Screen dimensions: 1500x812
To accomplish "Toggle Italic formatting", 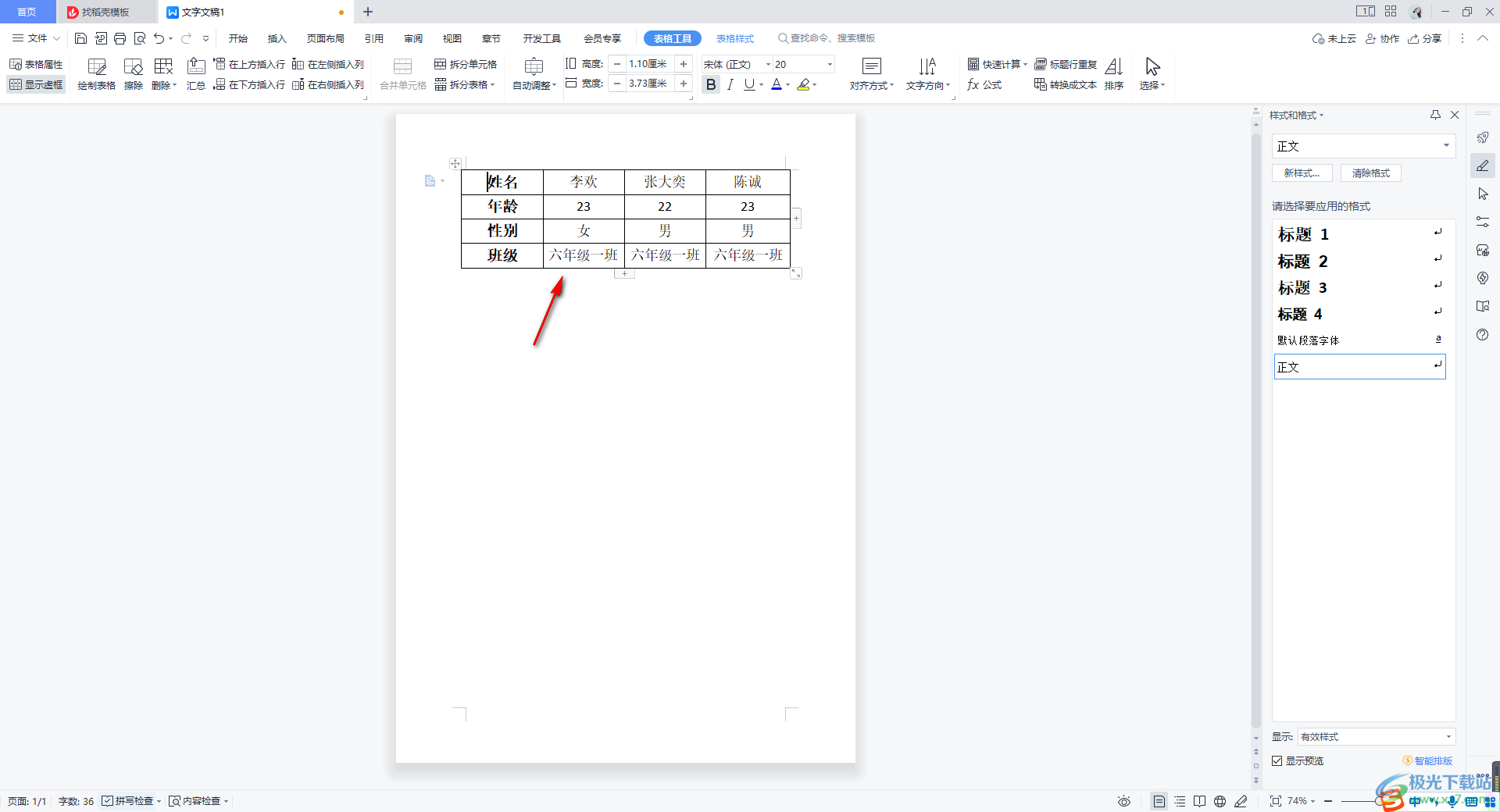I will [730, 84].
